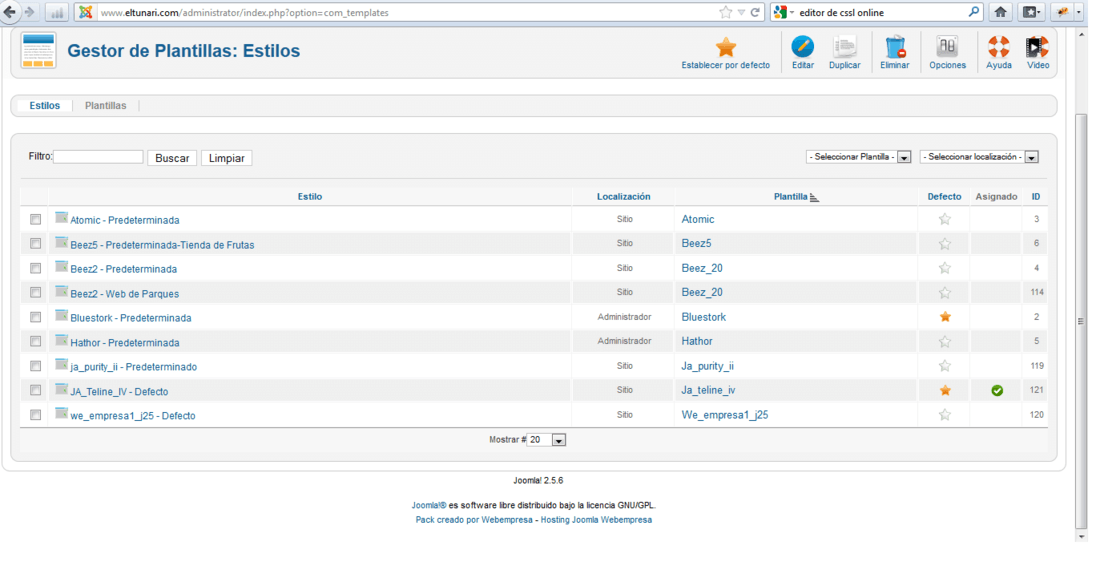
Task: Check the JA_Teline_IV - Defecto checkbox
Action: coord(36,391)
